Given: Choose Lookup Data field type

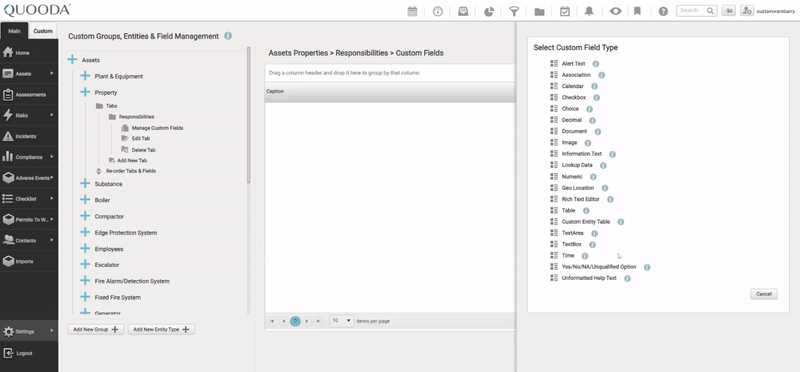Looking at the screenshot, I should click(x=577, y=165).
